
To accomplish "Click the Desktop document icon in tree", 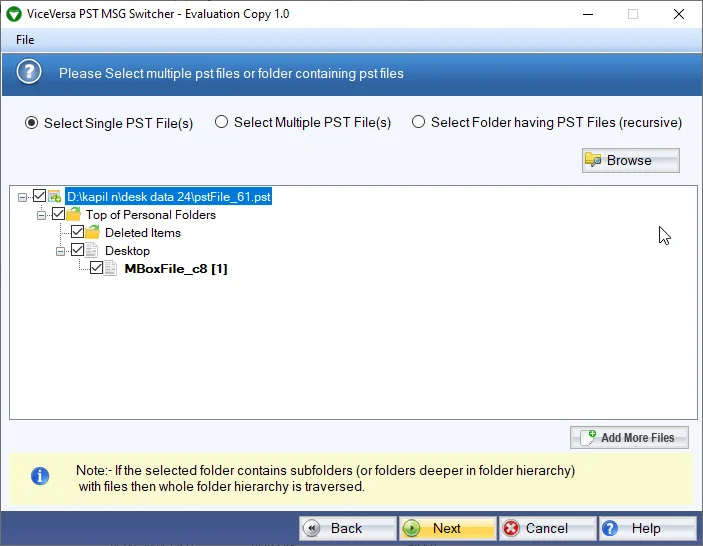I will [x=91, y=250].
